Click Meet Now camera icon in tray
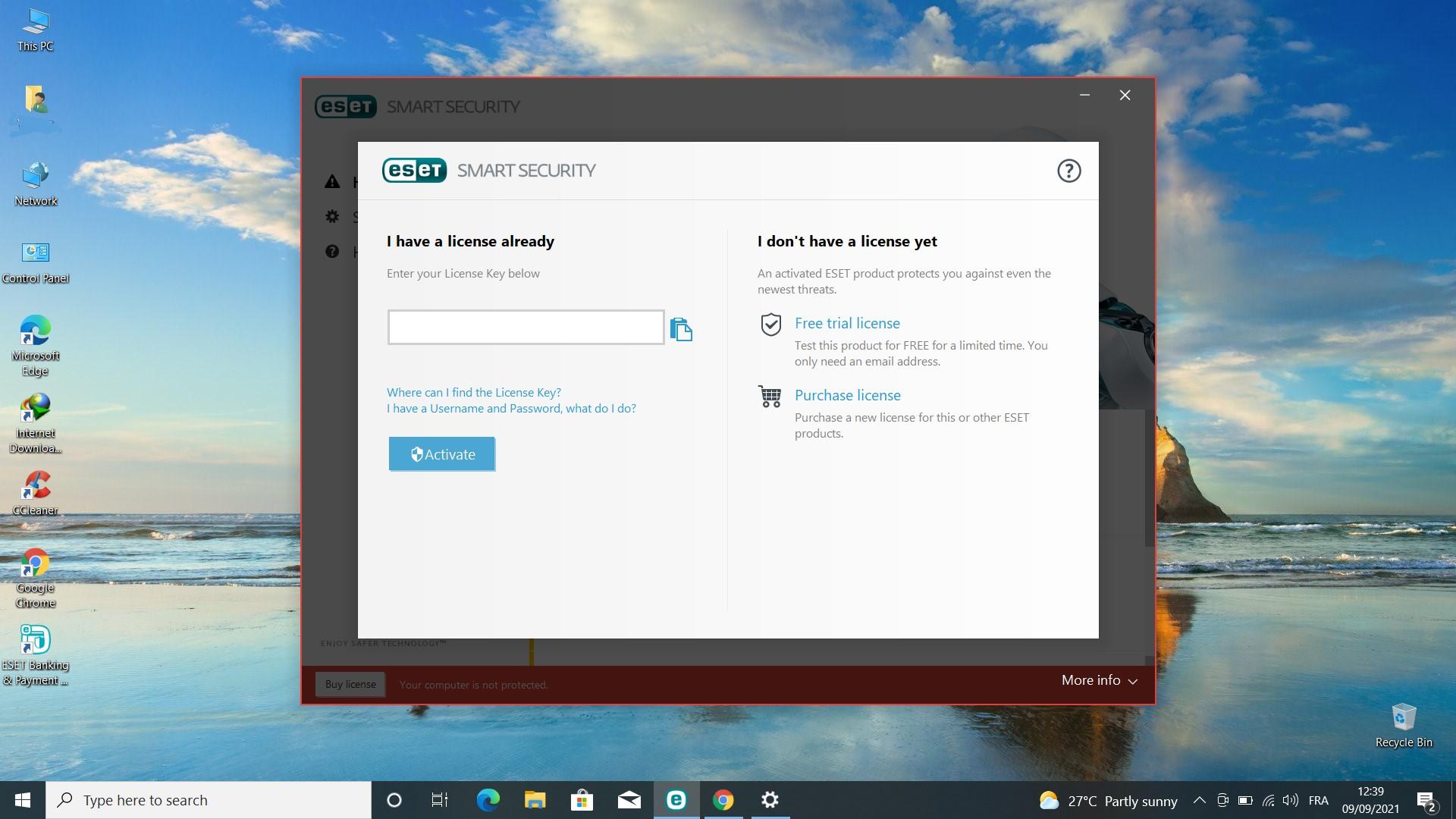The width and height of the screenshot is (1456, 819). pos(1222,800)
